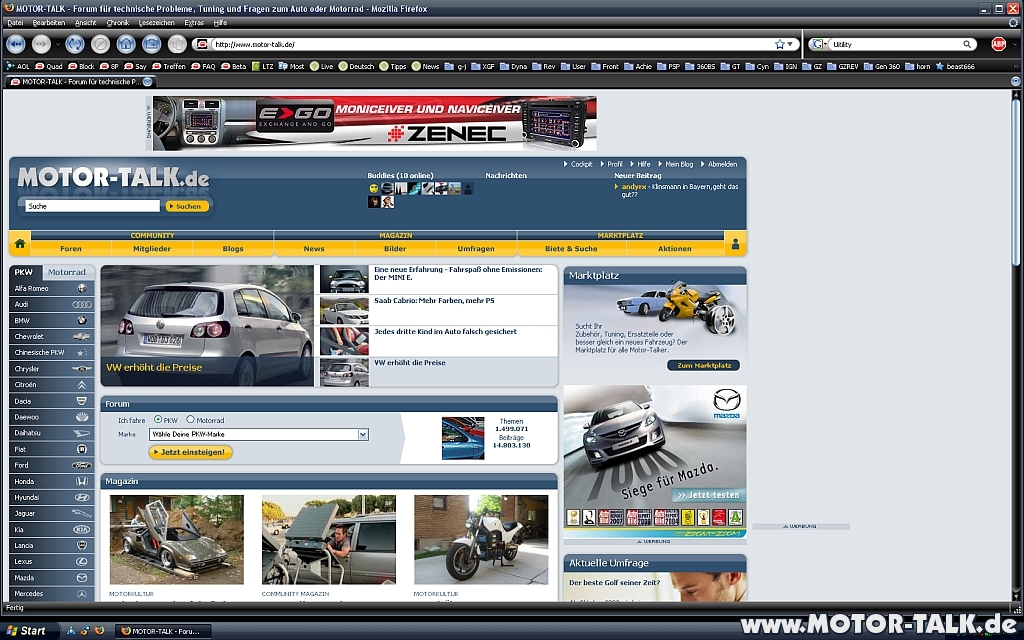Open the Lesezeichen menu
Image resolution: width=1024 pixels, height=640 pixels.
point(157,22)
